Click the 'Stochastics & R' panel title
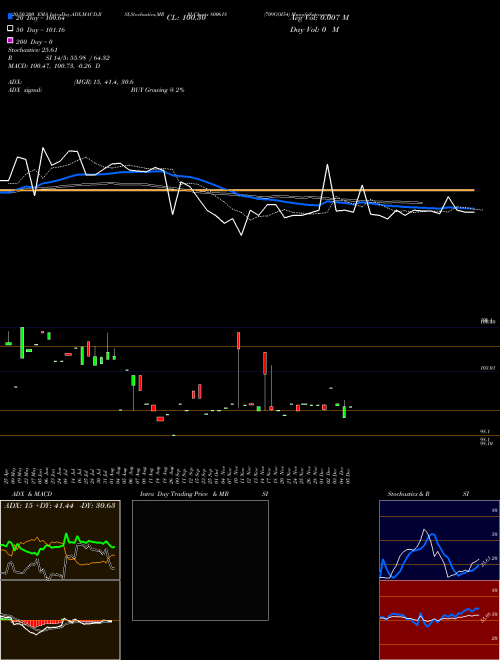500x660 pixels. coord(408,494)
